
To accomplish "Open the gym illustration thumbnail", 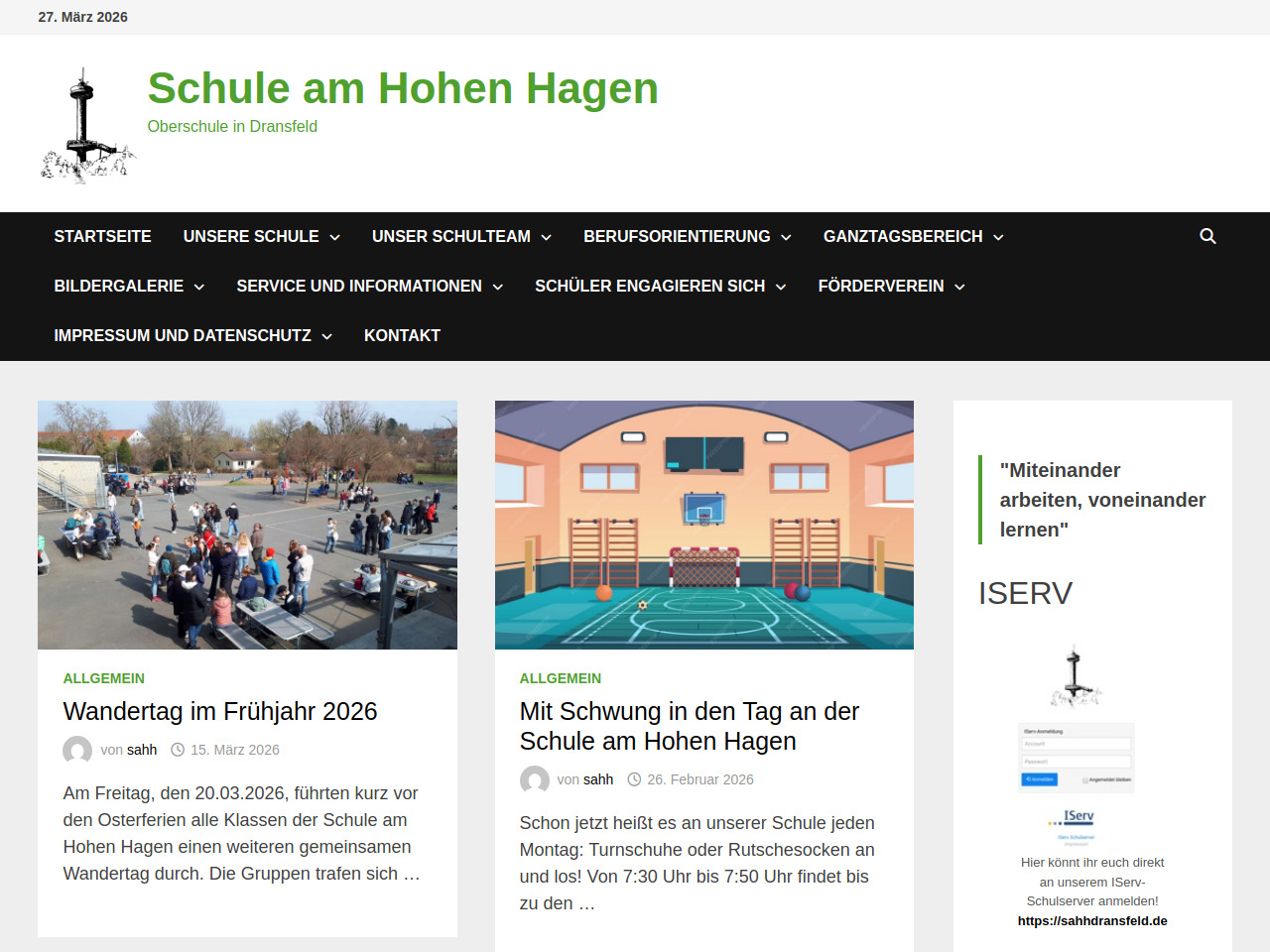I will (x=703, y=525).
